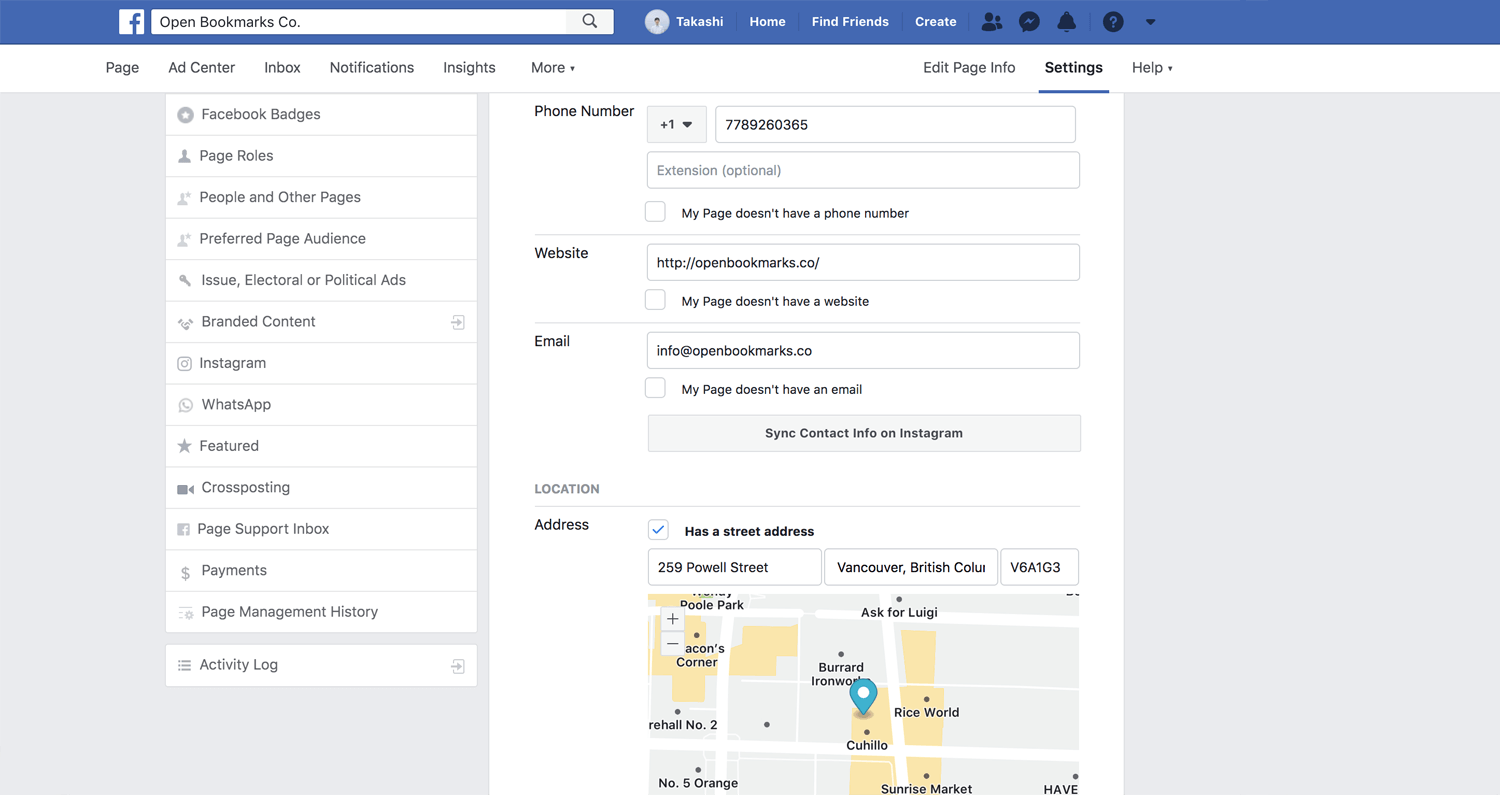This screenshot has height=795, width=1500.
Task: Select the Settings tab
Action: click(1074, 68)
